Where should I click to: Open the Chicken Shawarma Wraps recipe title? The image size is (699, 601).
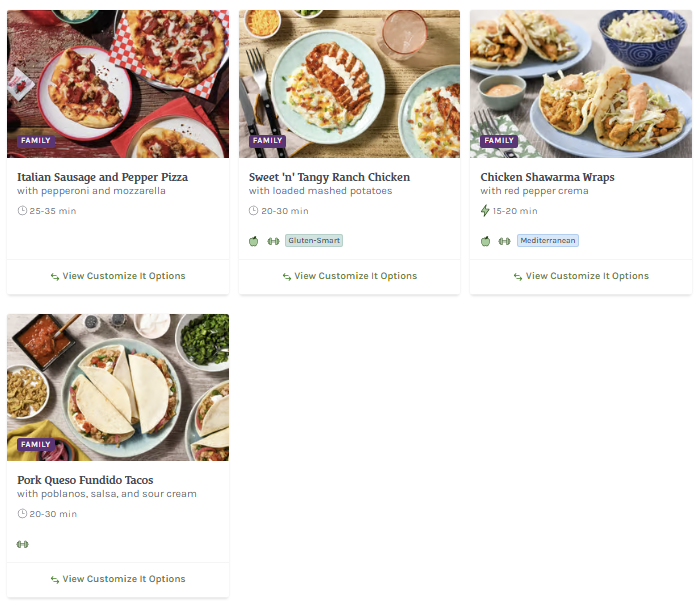click(547, 177)
